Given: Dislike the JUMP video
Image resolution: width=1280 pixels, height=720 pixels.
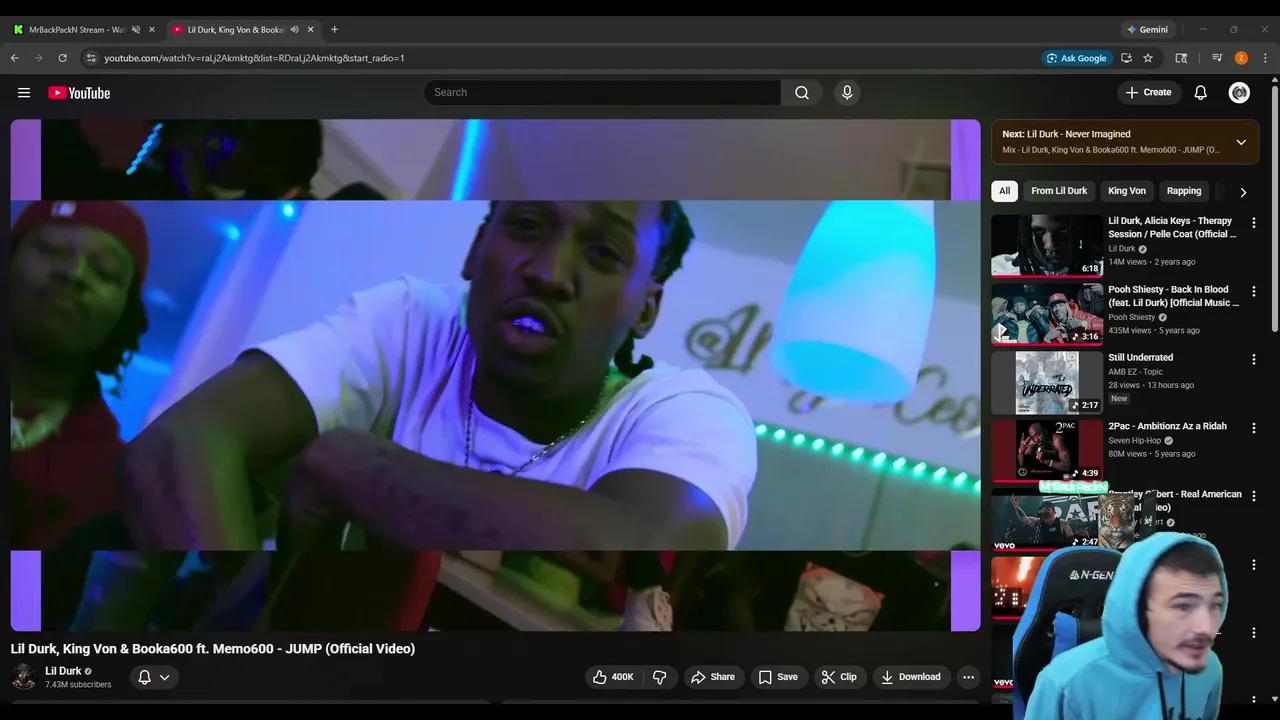Looking at the screenshot, I should pos(660,677).
